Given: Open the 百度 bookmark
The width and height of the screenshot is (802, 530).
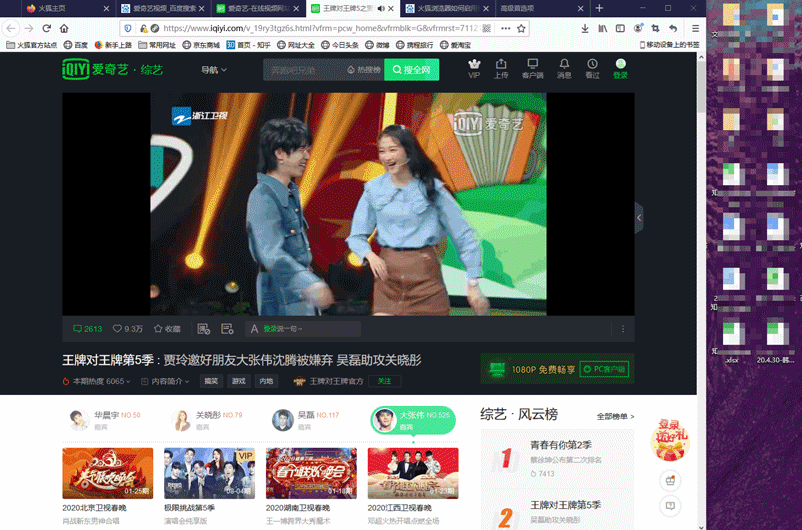Looking at the screenshot, I should [76, 45].
